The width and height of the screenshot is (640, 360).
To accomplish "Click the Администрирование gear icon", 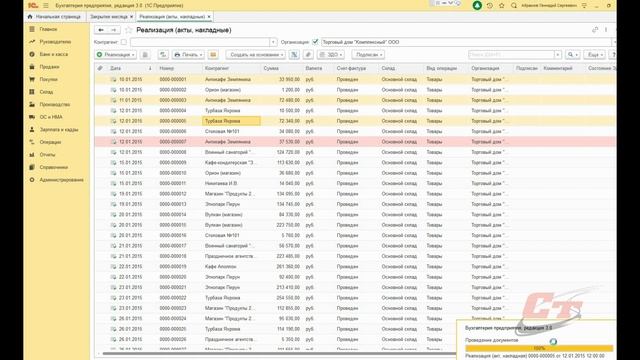I will pos(32,180).
